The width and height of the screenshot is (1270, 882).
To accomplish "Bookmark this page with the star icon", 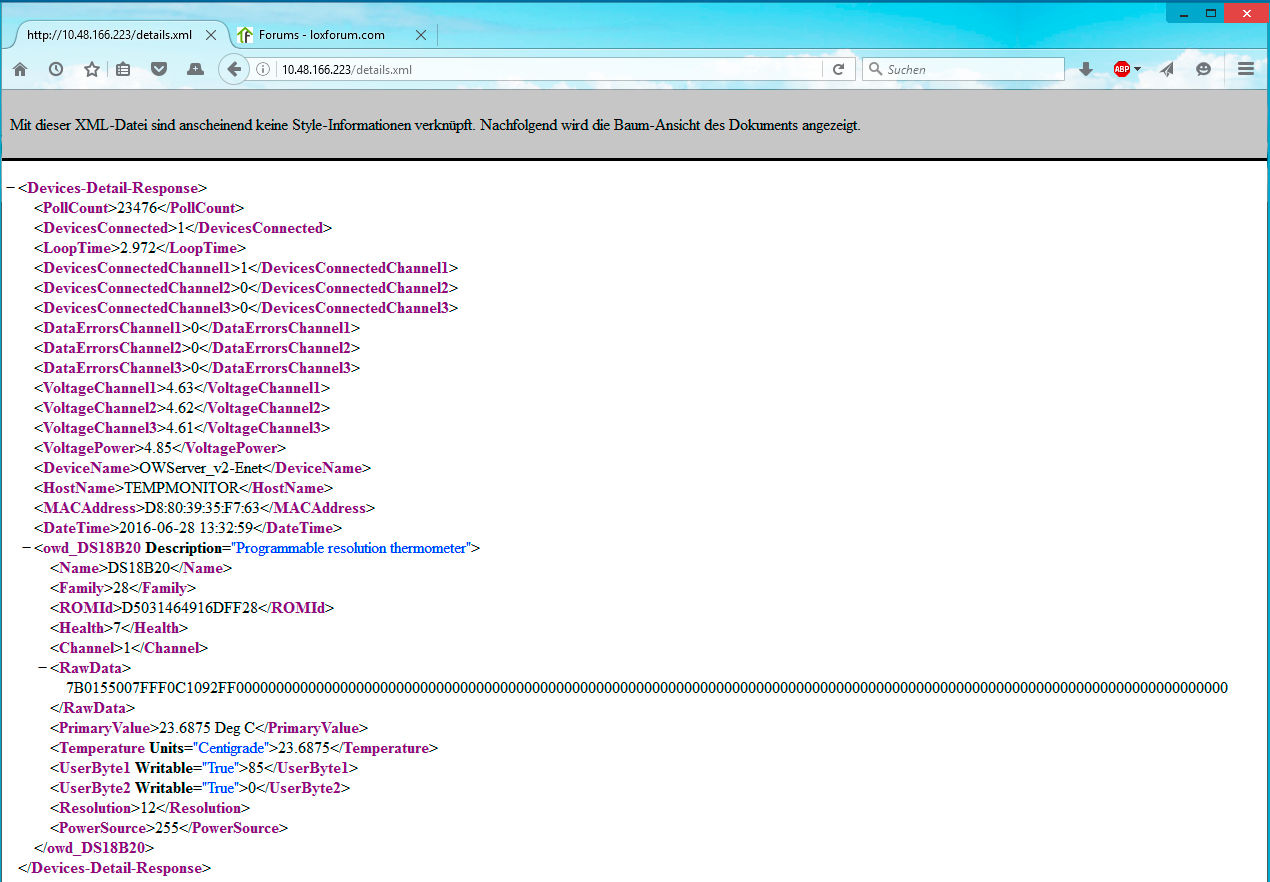I will (92, 69).
